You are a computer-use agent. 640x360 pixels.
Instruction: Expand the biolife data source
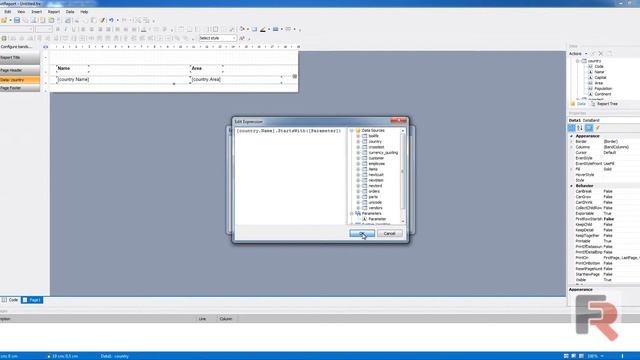point(358,136)
